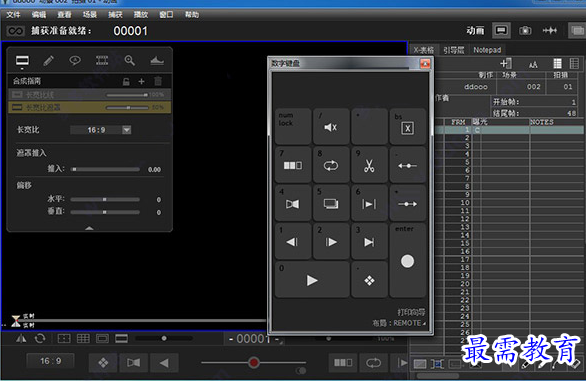The width and height of the screenshot is (586, 381).
Task: Adjust the 遮罩推入 slider
Action: click(x=105, y=169)
